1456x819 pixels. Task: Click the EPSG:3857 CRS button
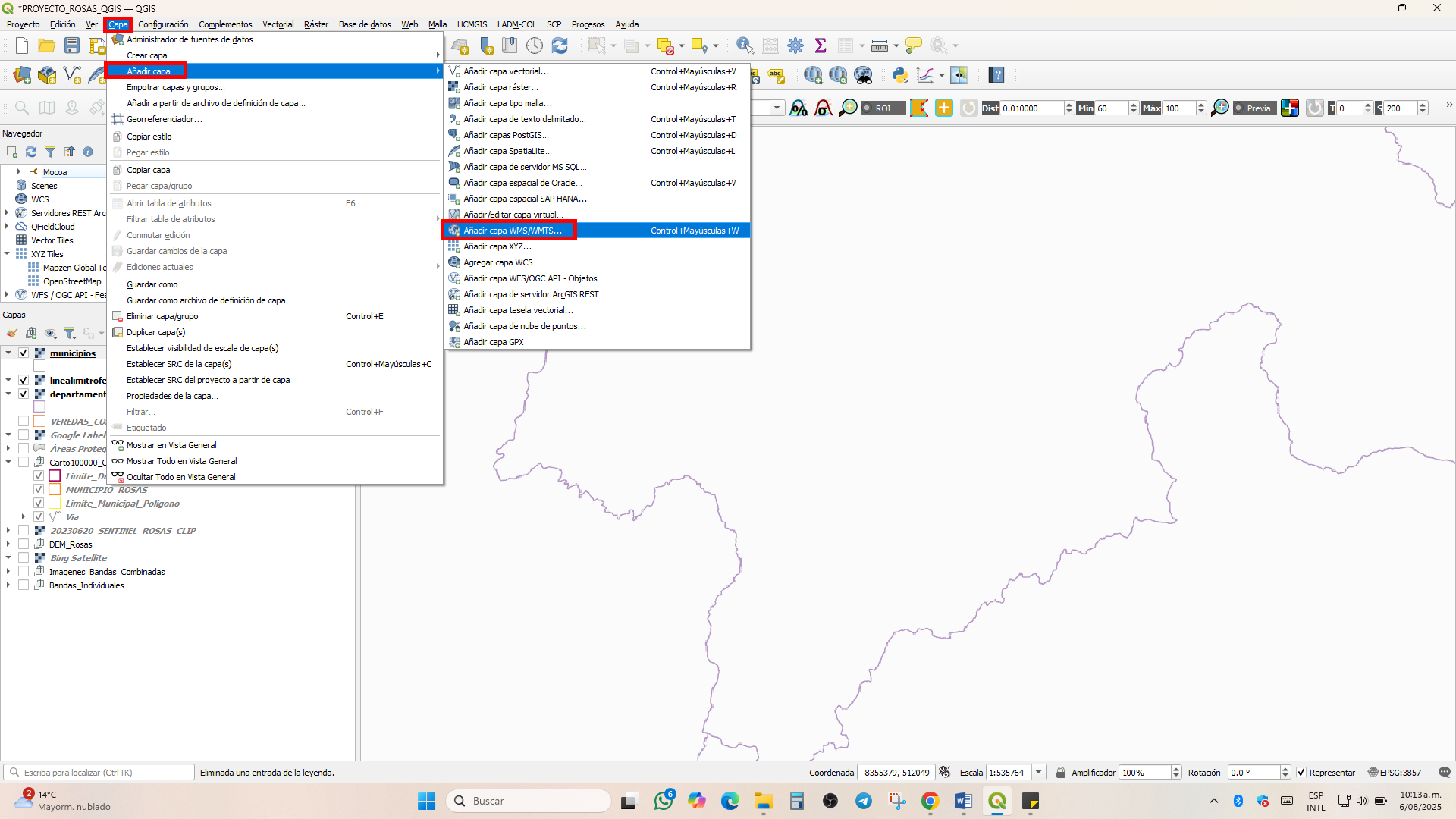pyautogui.click(x=1394, y=773)
